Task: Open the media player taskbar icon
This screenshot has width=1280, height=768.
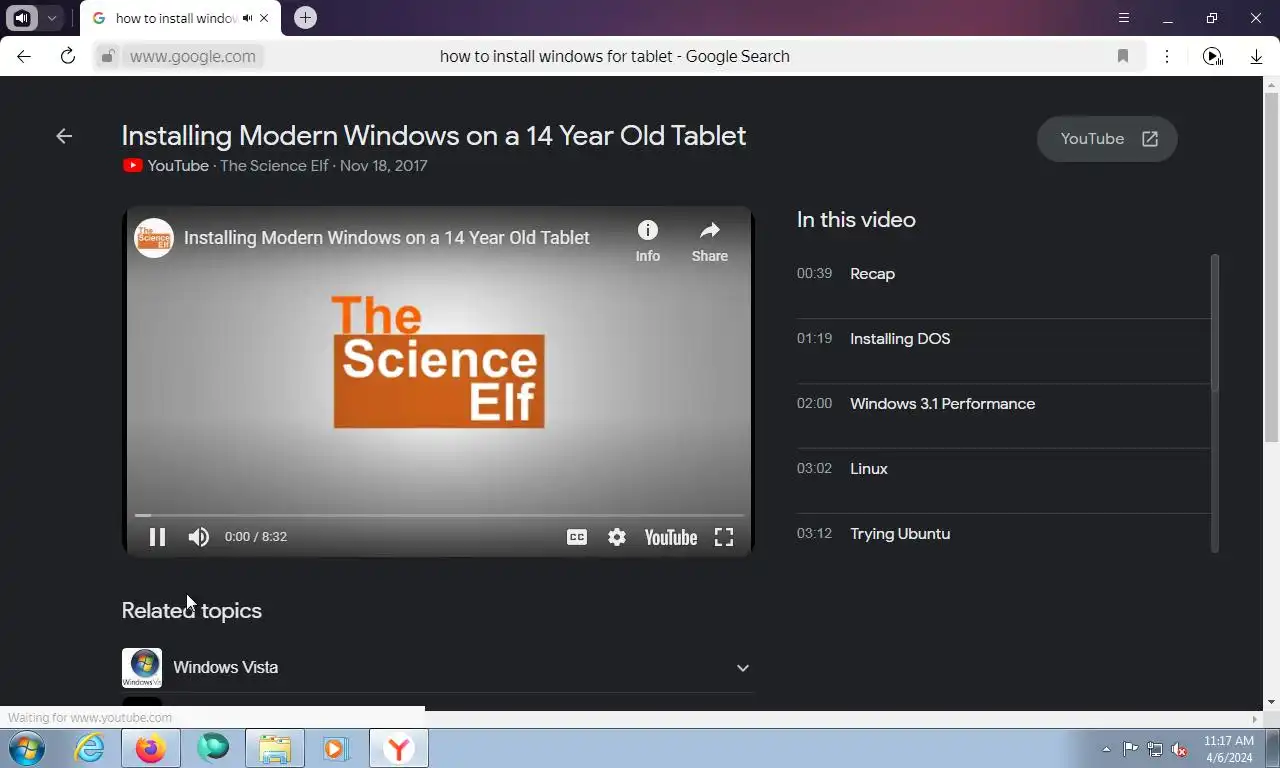Action: coord(337,748)
